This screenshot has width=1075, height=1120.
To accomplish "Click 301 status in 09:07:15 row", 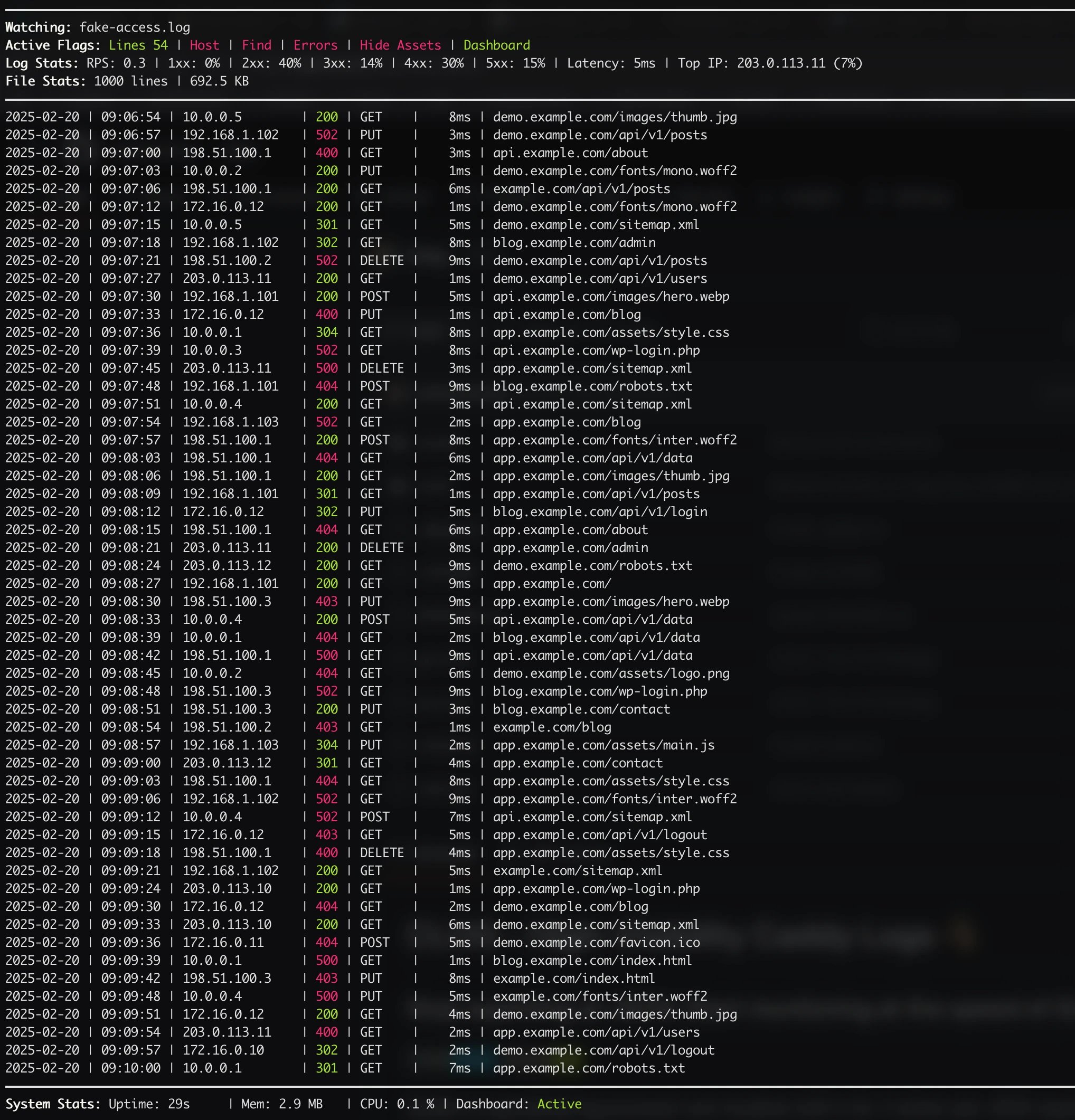I will tap(327, 225).
